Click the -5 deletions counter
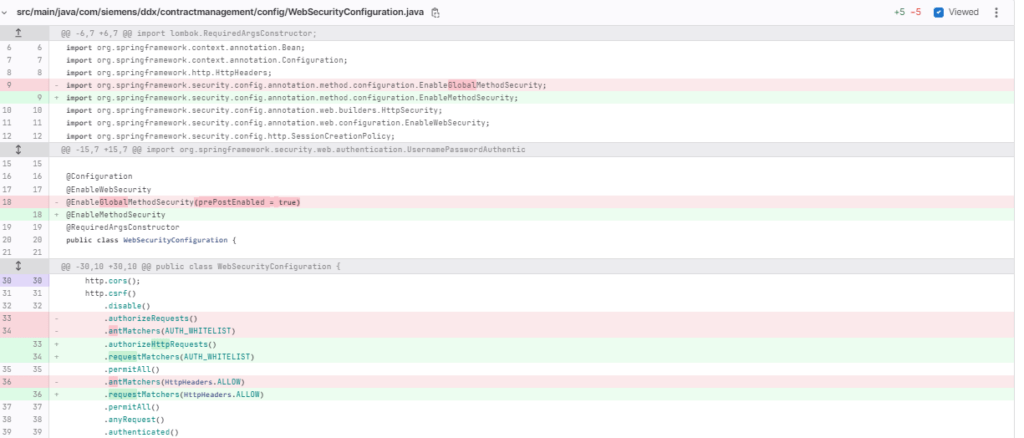This screenshot has width=1024, height=438. (916, 12)
